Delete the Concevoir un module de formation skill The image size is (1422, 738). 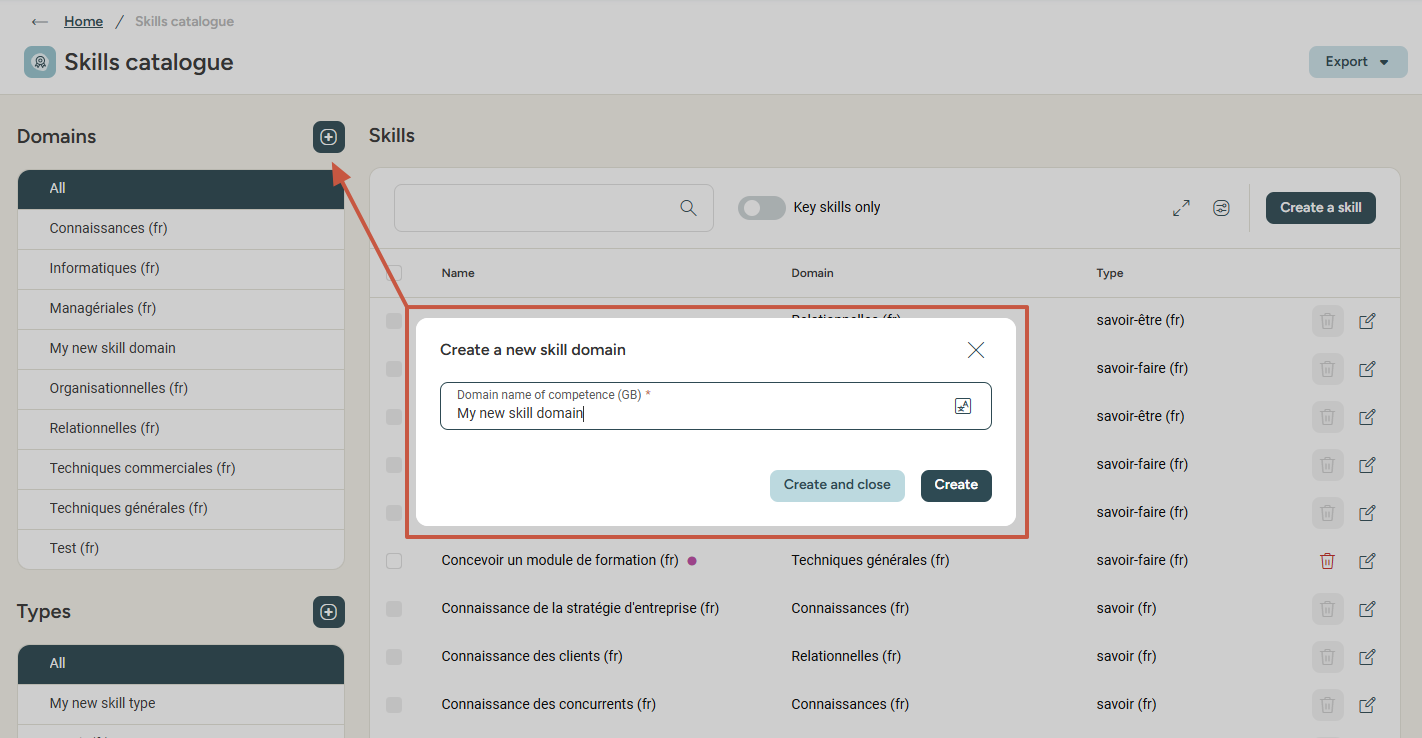(1327, 561)
